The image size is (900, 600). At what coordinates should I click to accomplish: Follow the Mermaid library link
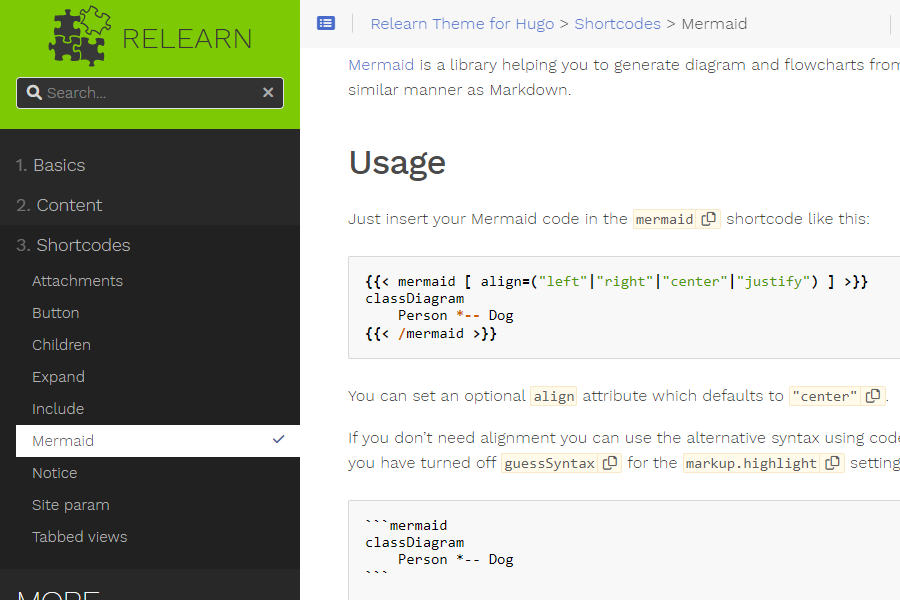pyautogui.click(x=381, y=65)
